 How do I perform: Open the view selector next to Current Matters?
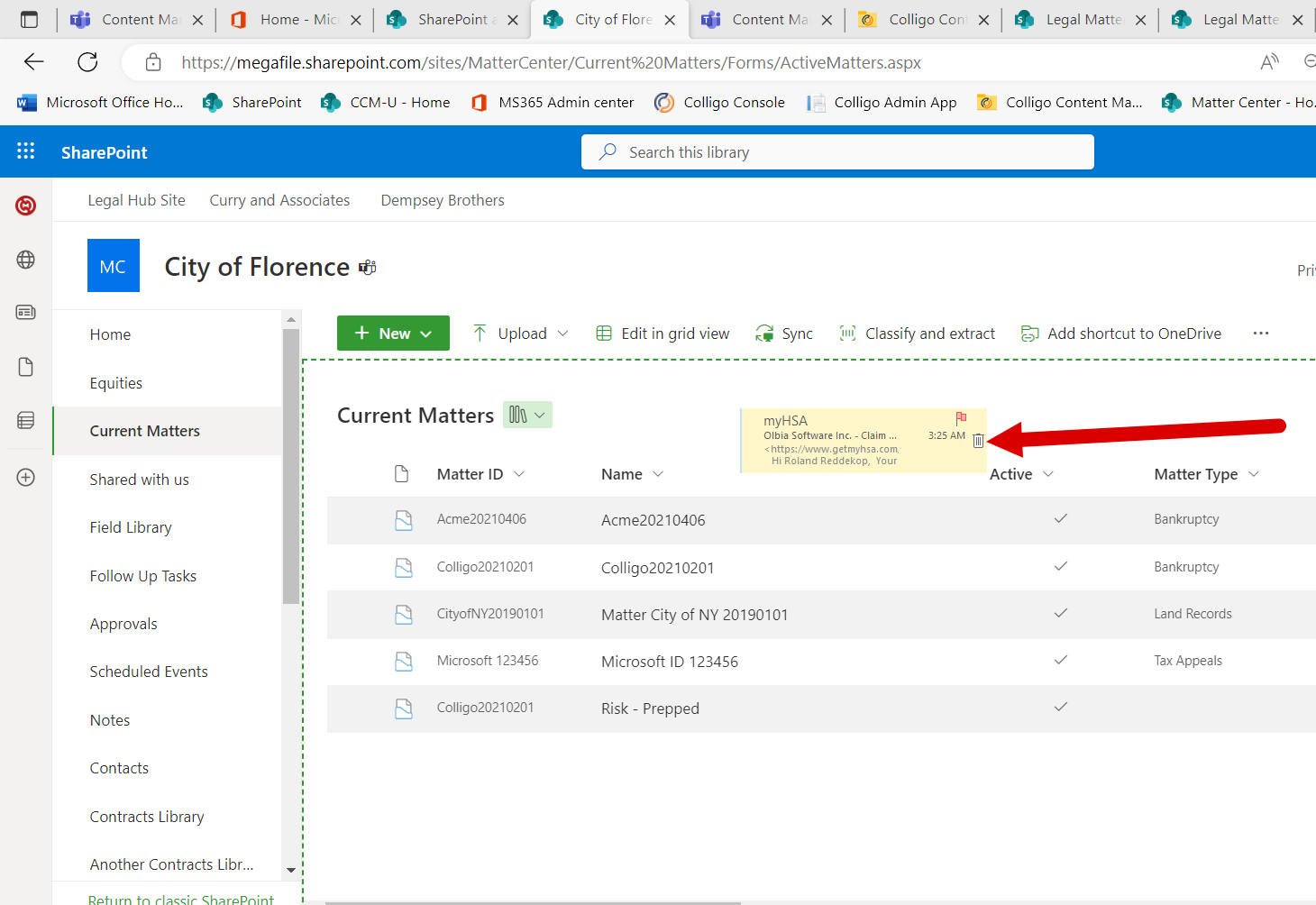point(527,415)
